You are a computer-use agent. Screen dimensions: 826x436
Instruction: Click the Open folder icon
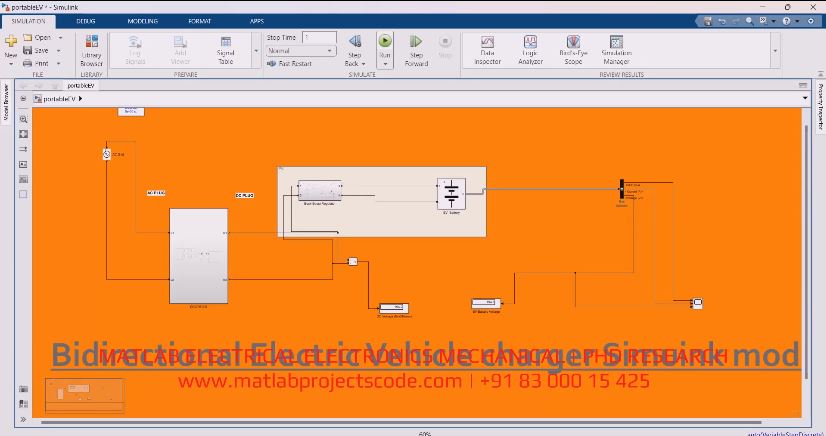[x=27, y=37]
